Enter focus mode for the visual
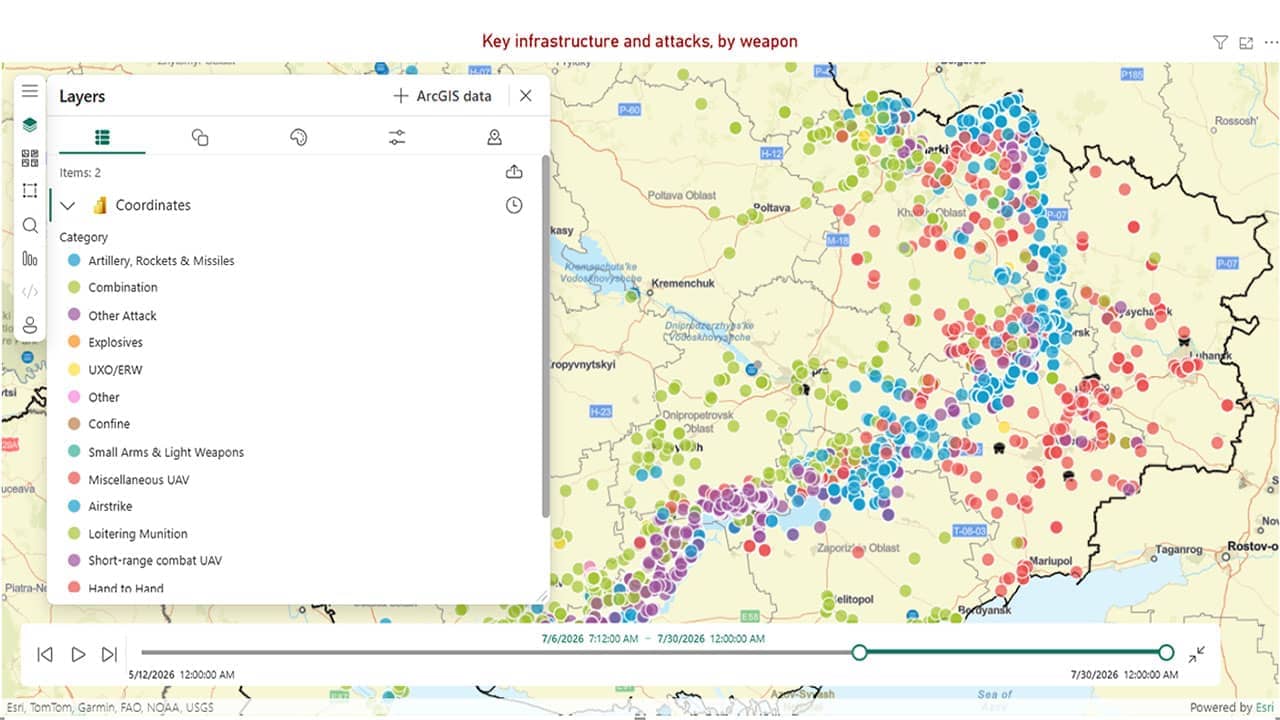Screen dimensions: 1280x720 click(1246, 42)
